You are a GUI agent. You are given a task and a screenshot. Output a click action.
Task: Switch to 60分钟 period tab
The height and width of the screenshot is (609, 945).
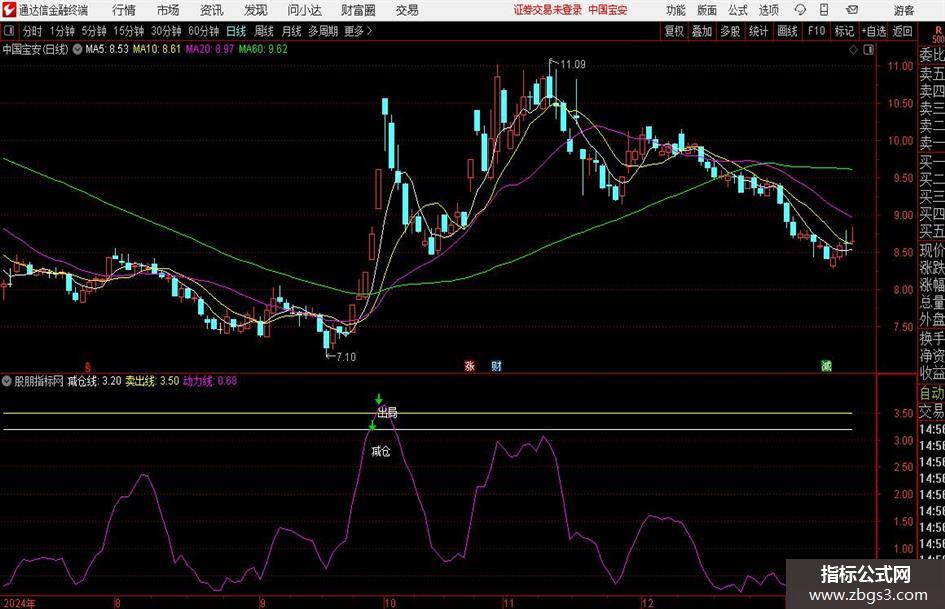pyautogui.click(x=203, y=31)
